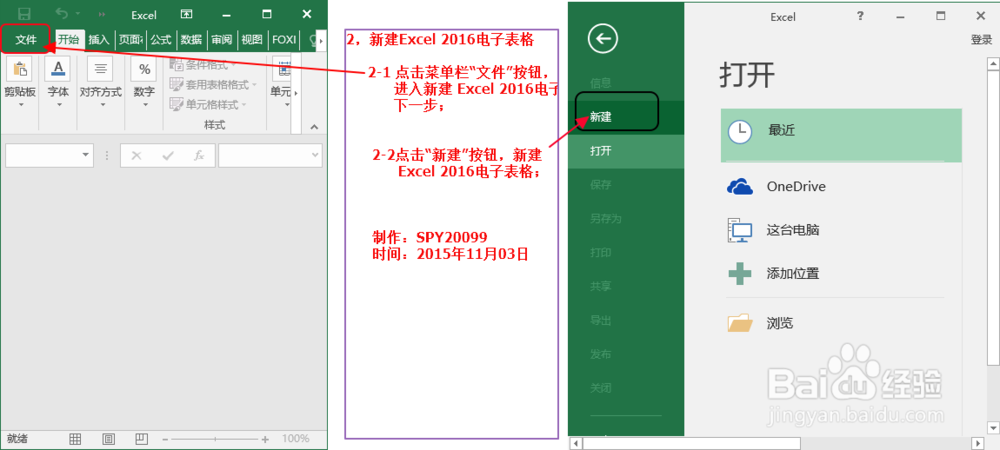This screenshot has height=450, width=1000.
Task: Switch to the FOXI ribbon tab
Action: click(x=284, y=40)
